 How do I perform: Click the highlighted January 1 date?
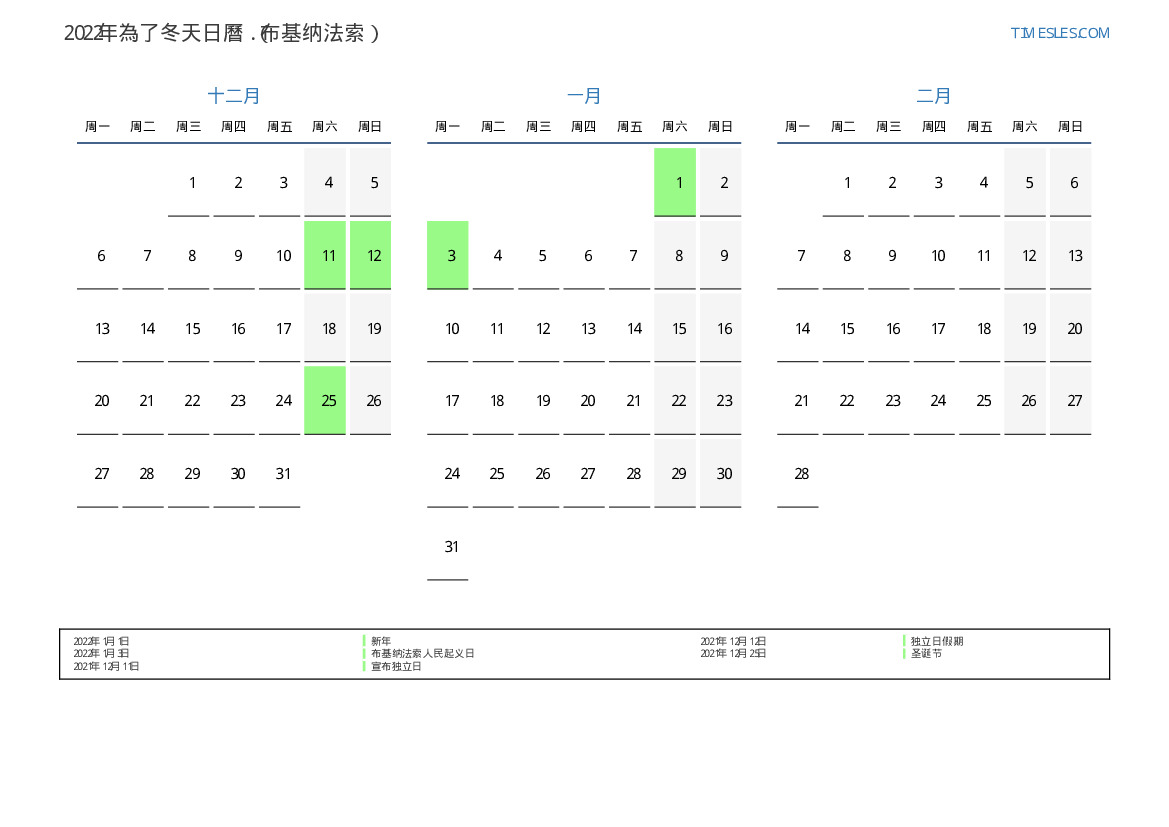pyautogui.click(x=675, y=183)
